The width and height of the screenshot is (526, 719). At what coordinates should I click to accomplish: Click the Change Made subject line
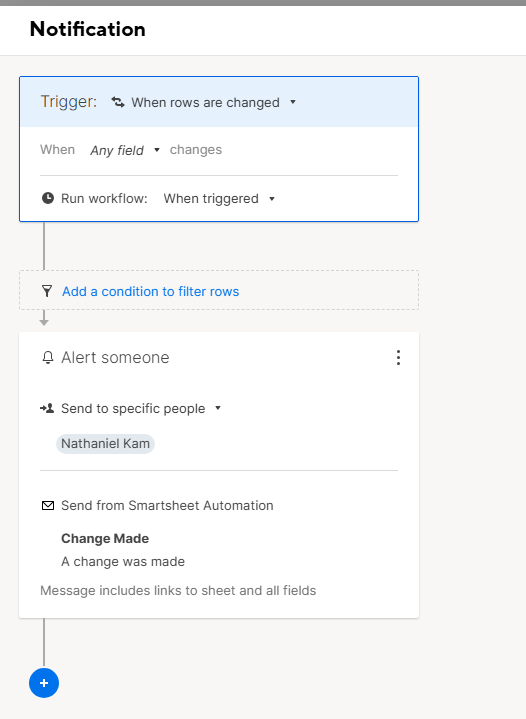(x=105, y=538)
